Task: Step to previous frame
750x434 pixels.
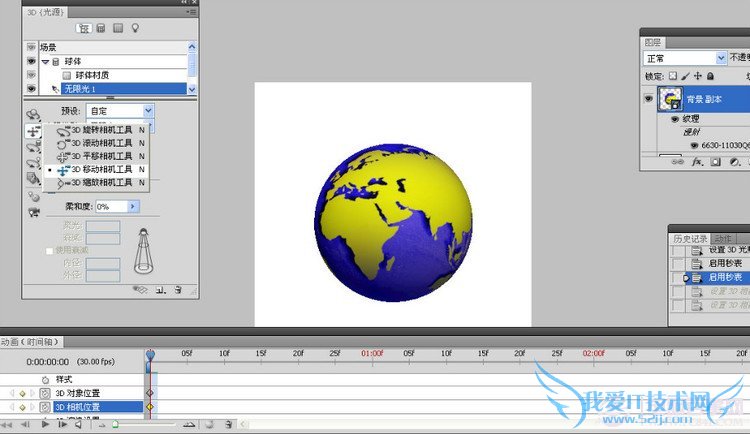Action: (x=25, y=424)
